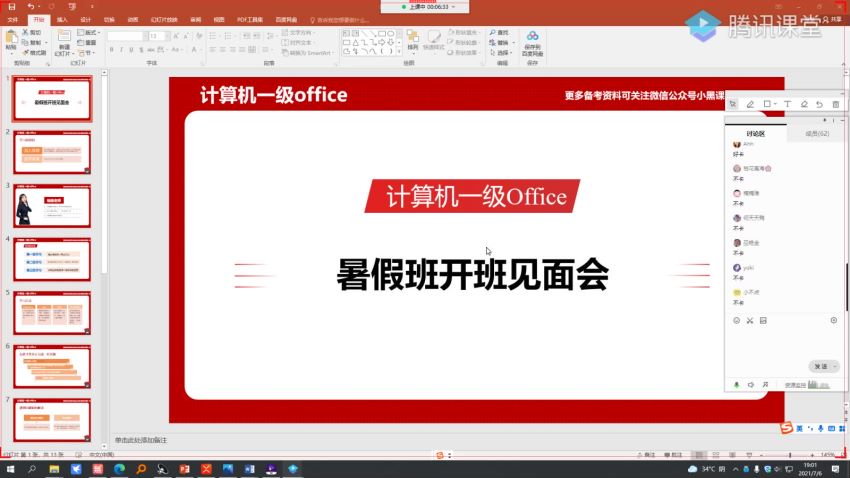The width and height of the screenshot is (850, 478).
Task: Switch to the Design (设计) tab
Action: 86,20
